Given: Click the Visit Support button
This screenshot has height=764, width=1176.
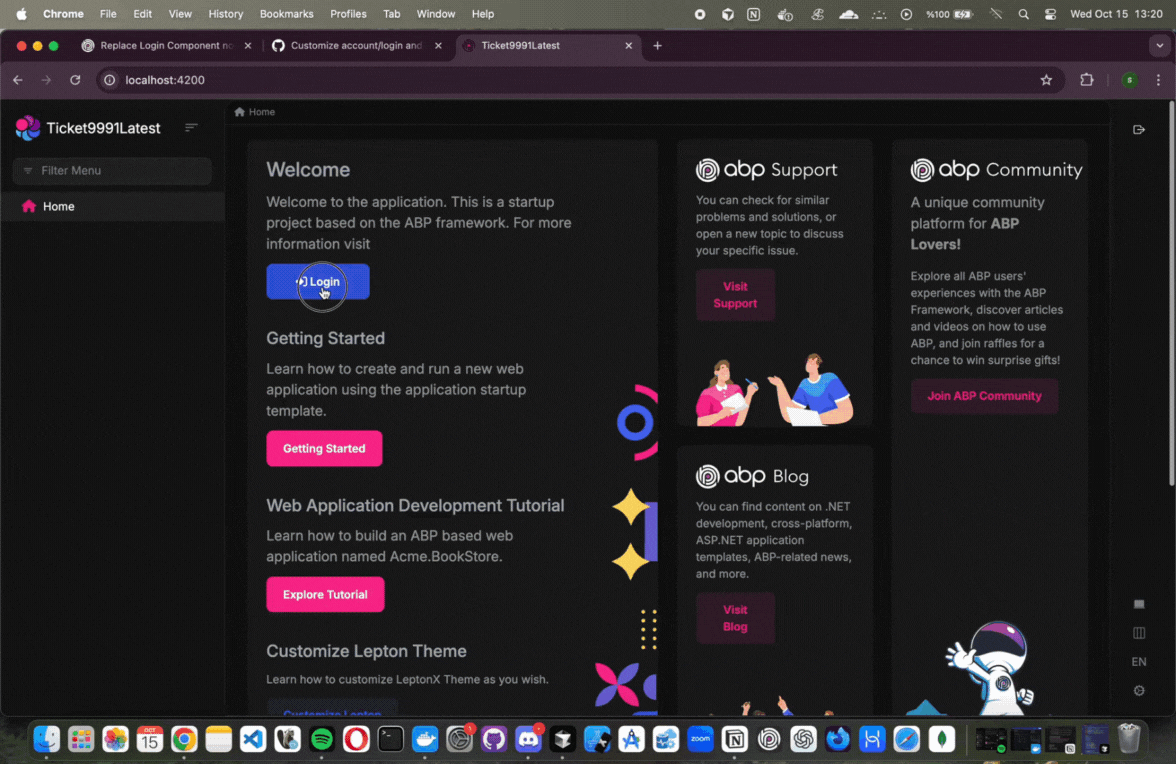Looking at the screenshot, I should click(735, 295).
